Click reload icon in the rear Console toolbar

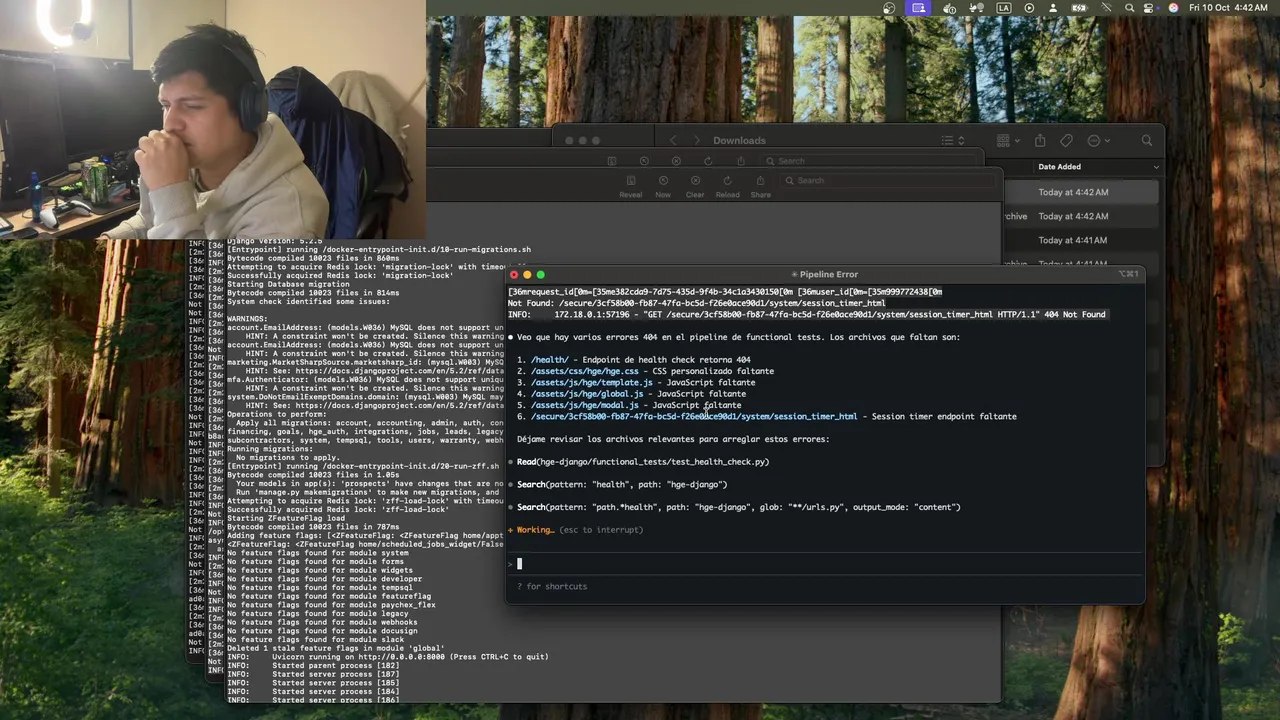click(x=708, y=161)
